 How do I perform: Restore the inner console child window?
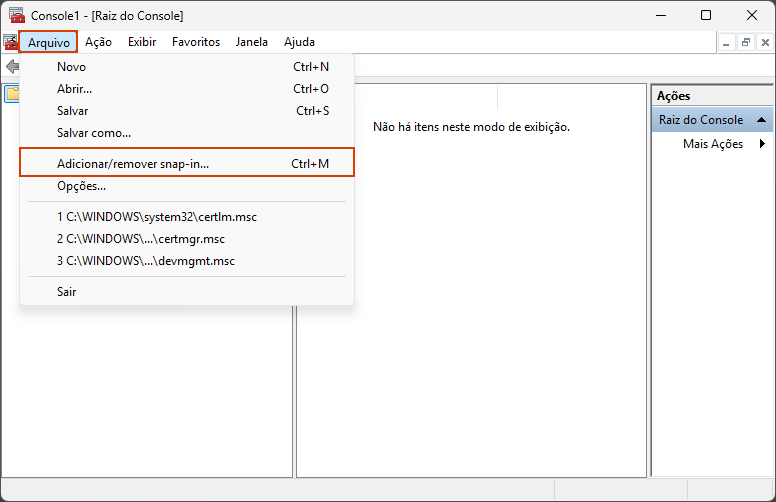pyautogui.click(x=746, y=42)
